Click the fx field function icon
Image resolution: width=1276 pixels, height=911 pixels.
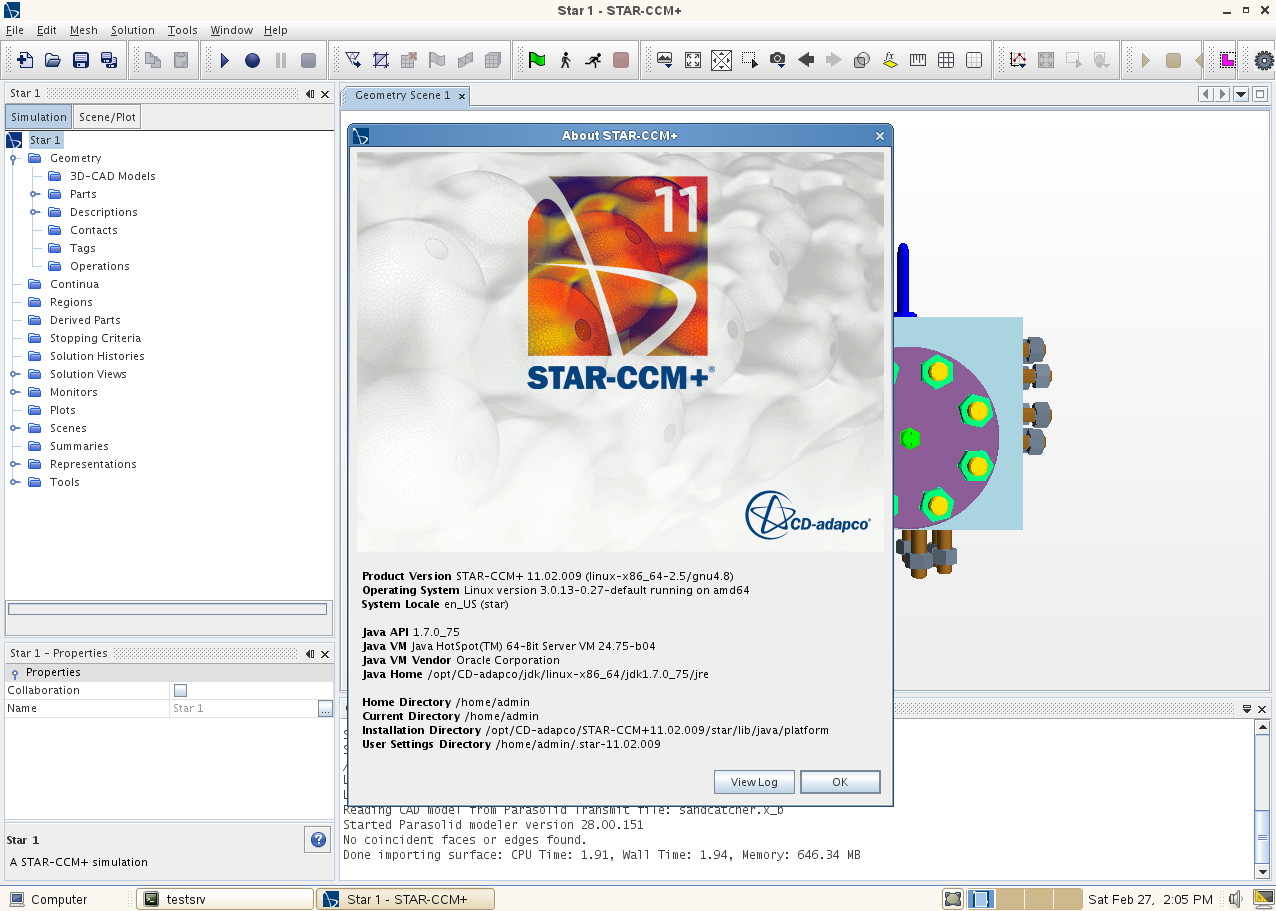tap(890, 60)
